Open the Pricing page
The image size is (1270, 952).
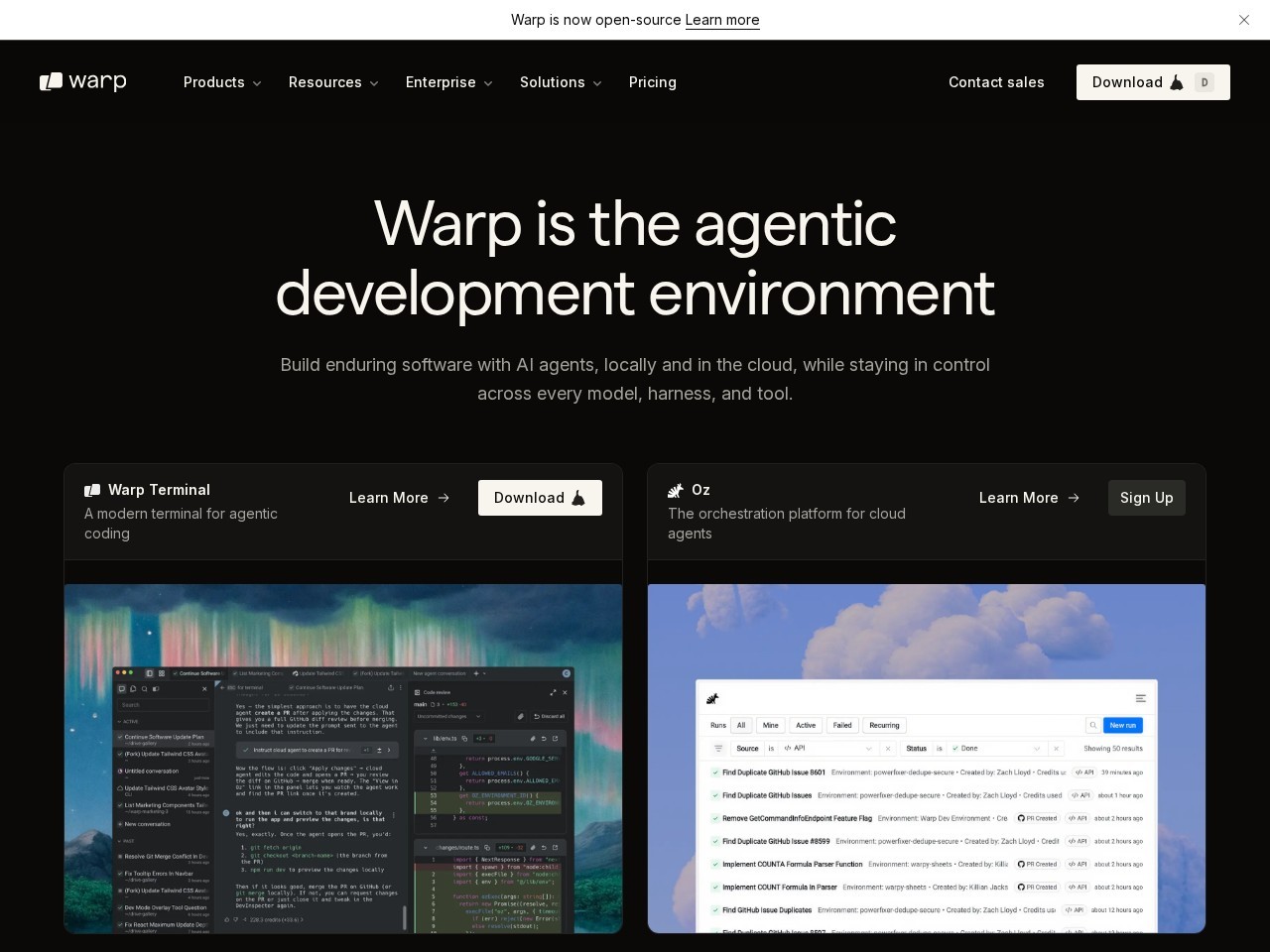[653, 82]
